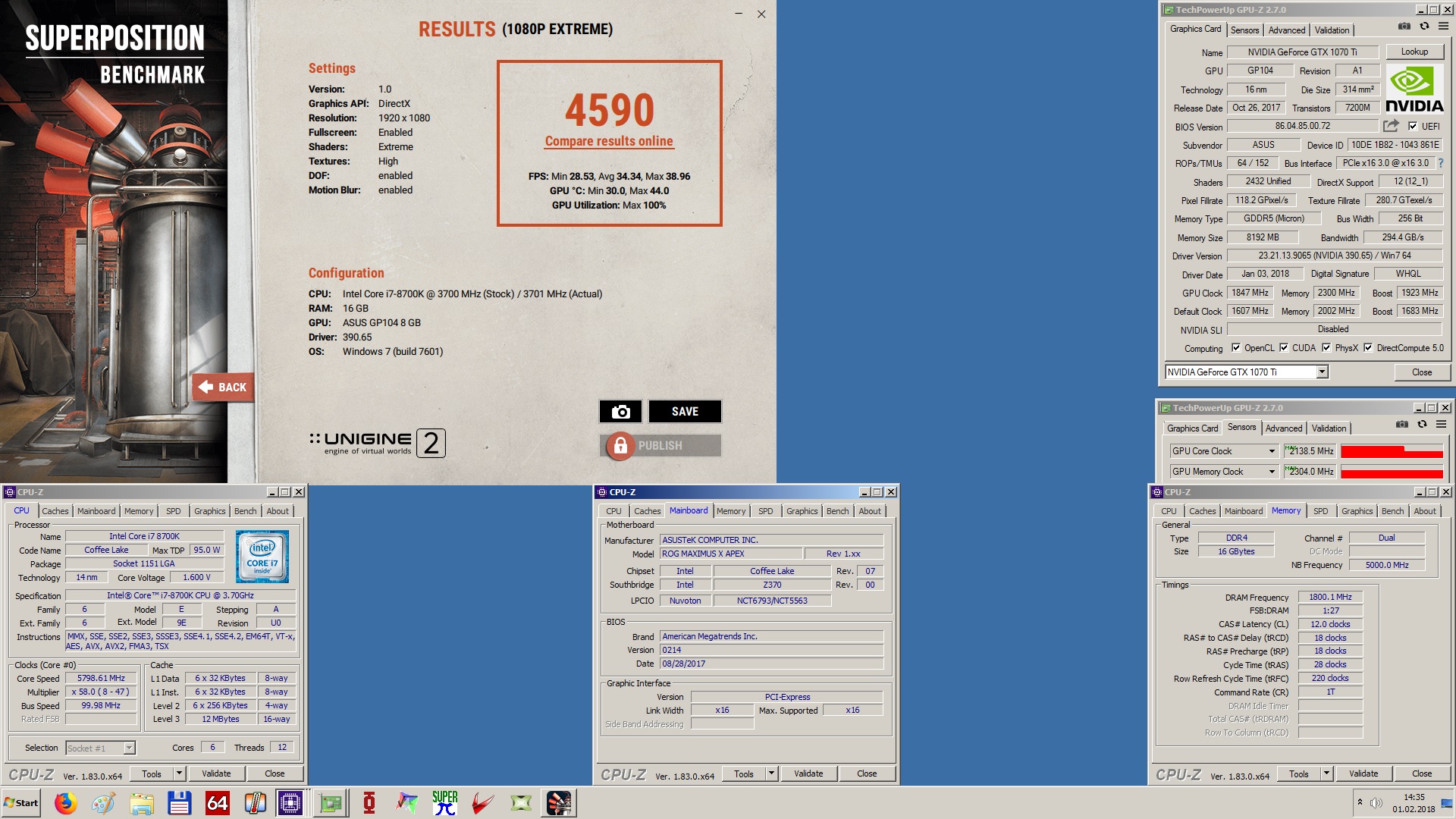Click the blue floppy disk taskbar icon
Screen dimensions: 1456x819
[179, 802]
